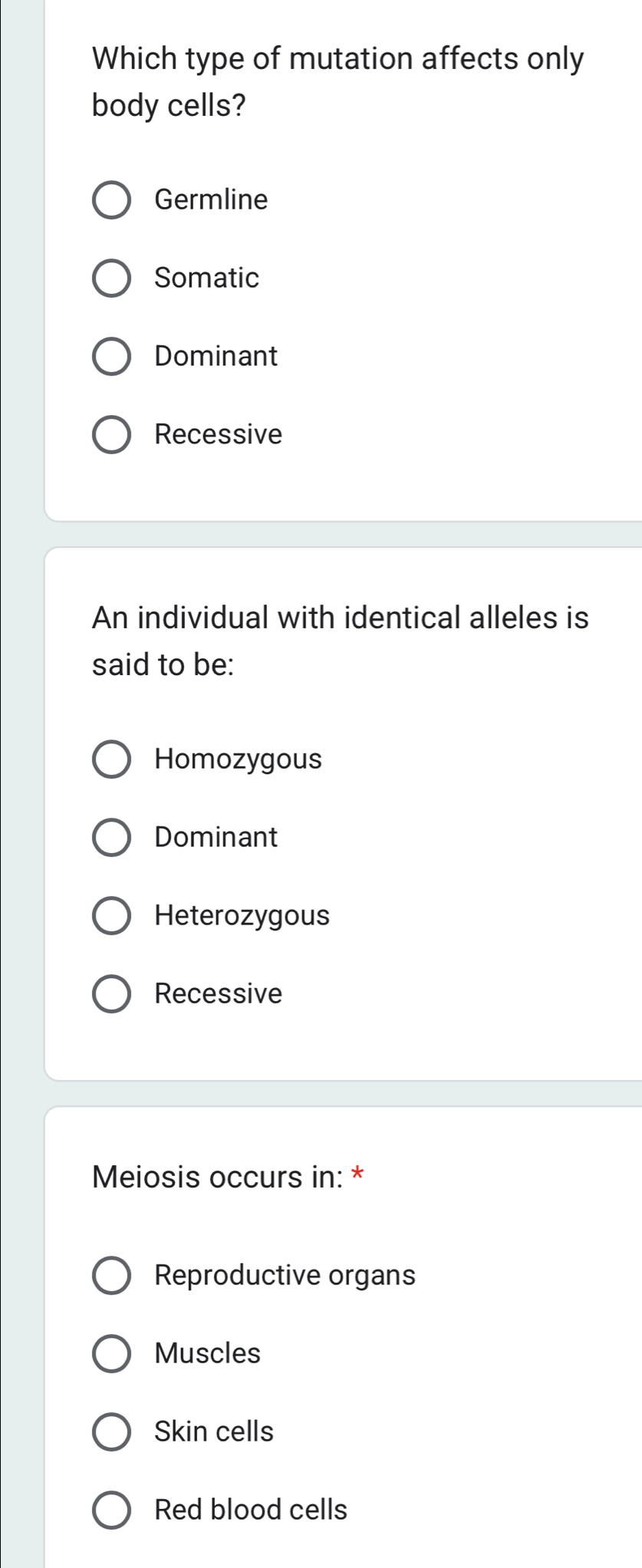Screen dimensions: 642x1568
Task: Select Homozygous for identical alleles
Action: tap(112, 760)
